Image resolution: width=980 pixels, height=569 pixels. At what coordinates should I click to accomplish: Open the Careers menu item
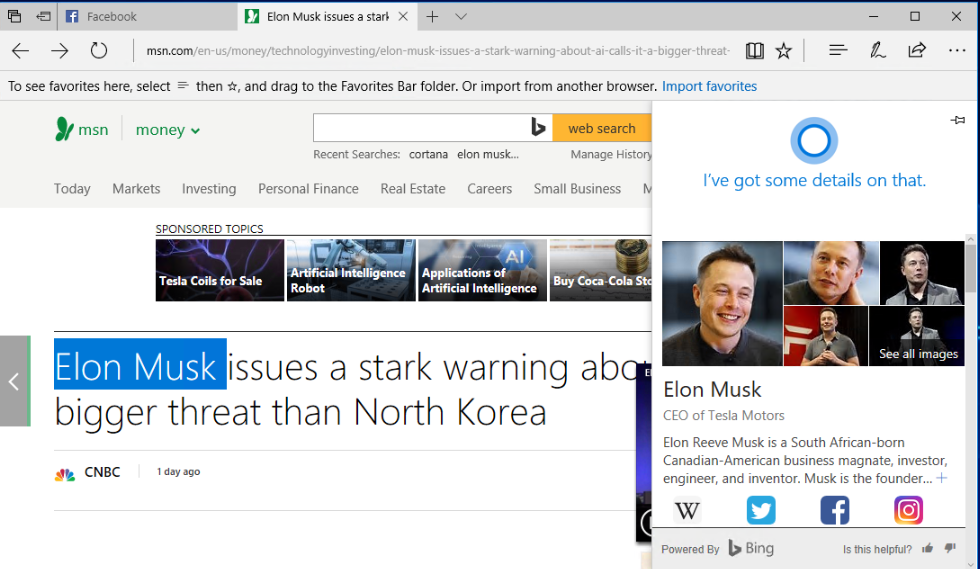(x=489, y=189)
